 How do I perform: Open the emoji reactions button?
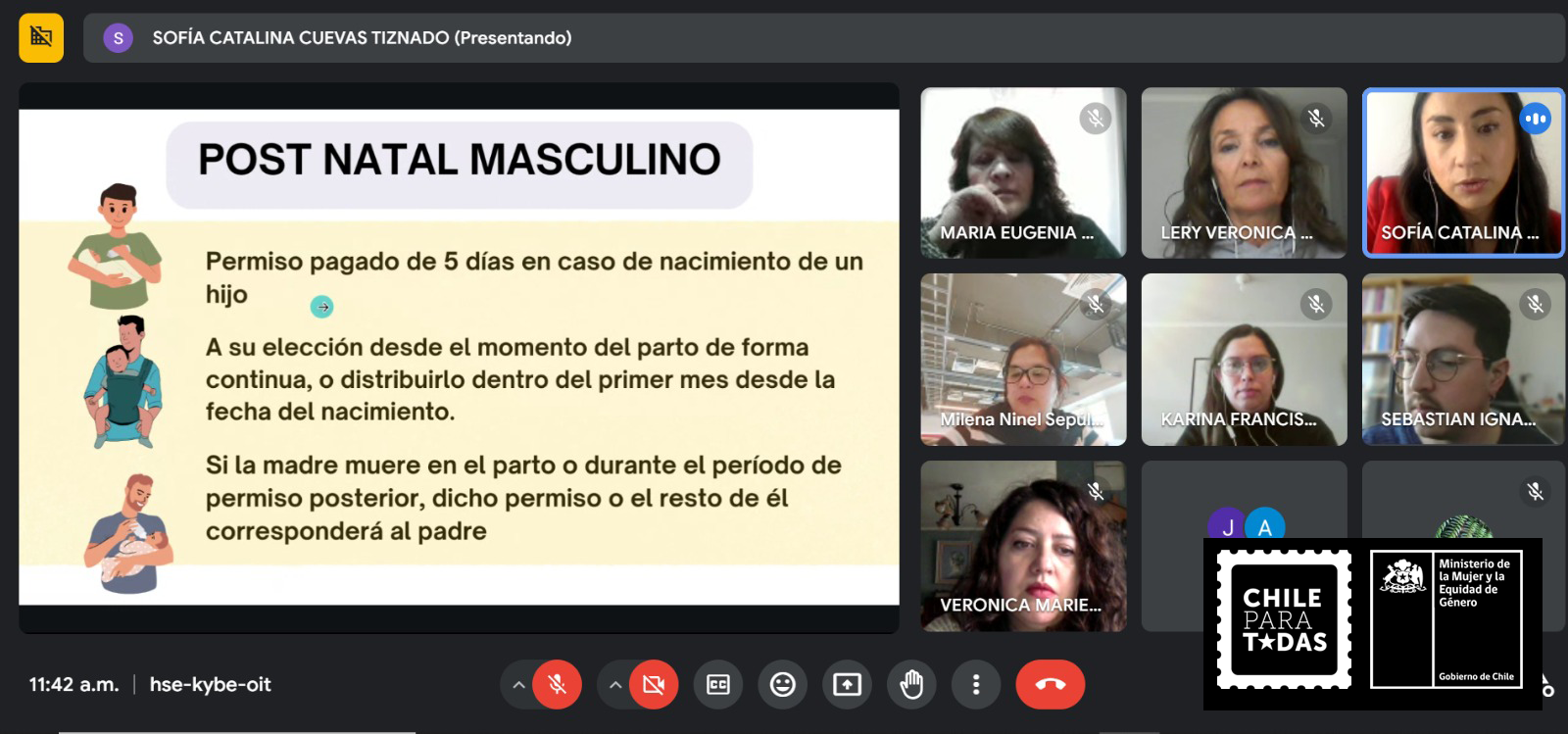(783, 684)
